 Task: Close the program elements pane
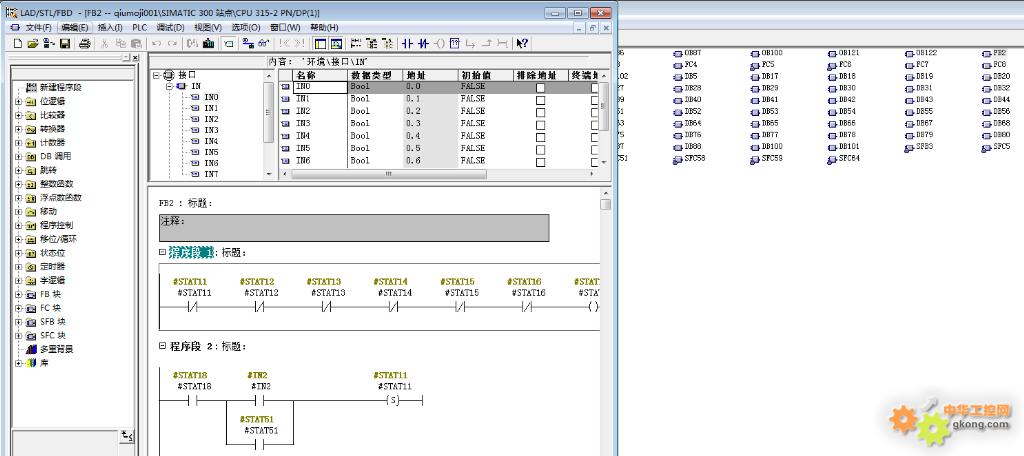click(x=135, y=57)
